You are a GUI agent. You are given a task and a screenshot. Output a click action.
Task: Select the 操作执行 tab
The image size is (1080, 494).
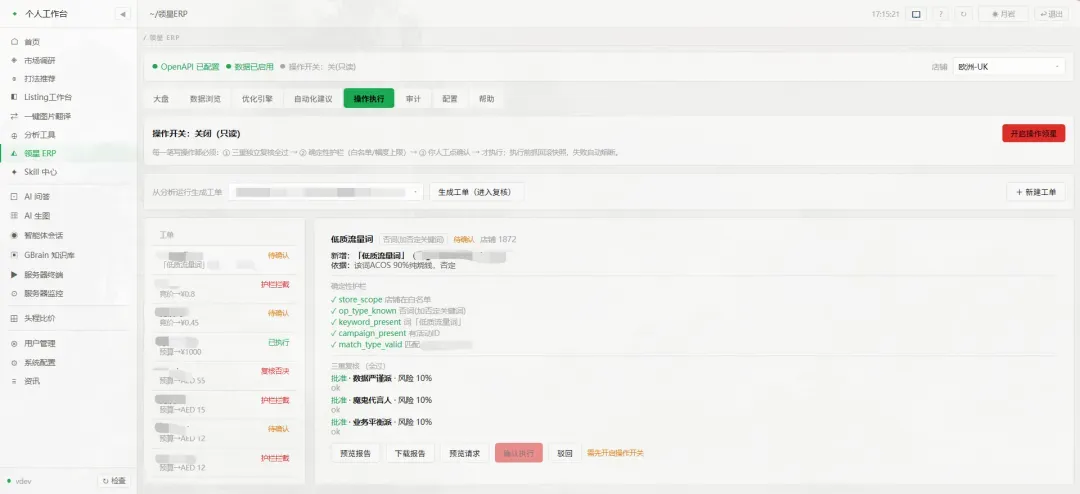coord(369,99)
